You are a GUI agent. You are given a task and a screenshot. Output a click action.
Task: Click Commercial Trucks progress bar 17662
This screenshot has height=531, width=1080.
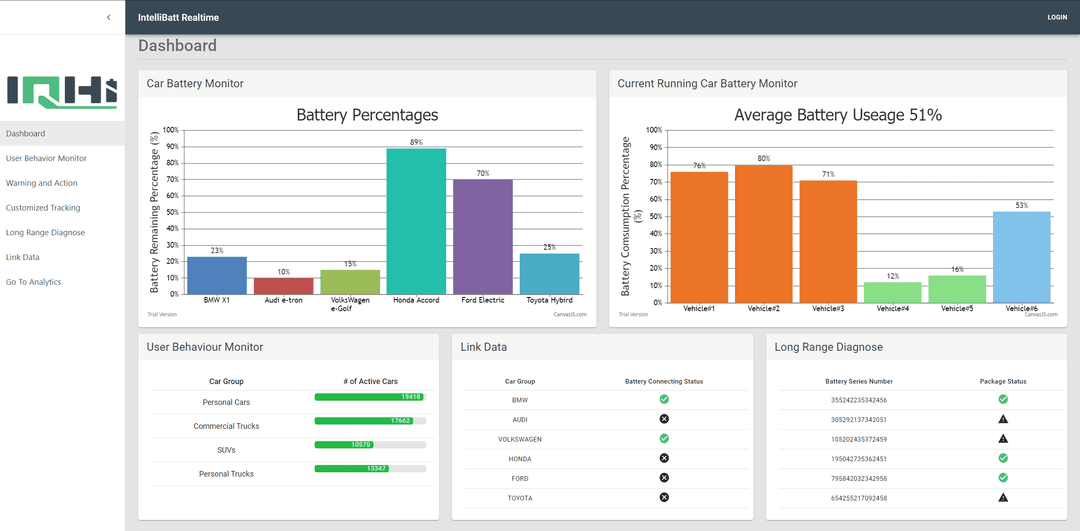tap(371, 421)
